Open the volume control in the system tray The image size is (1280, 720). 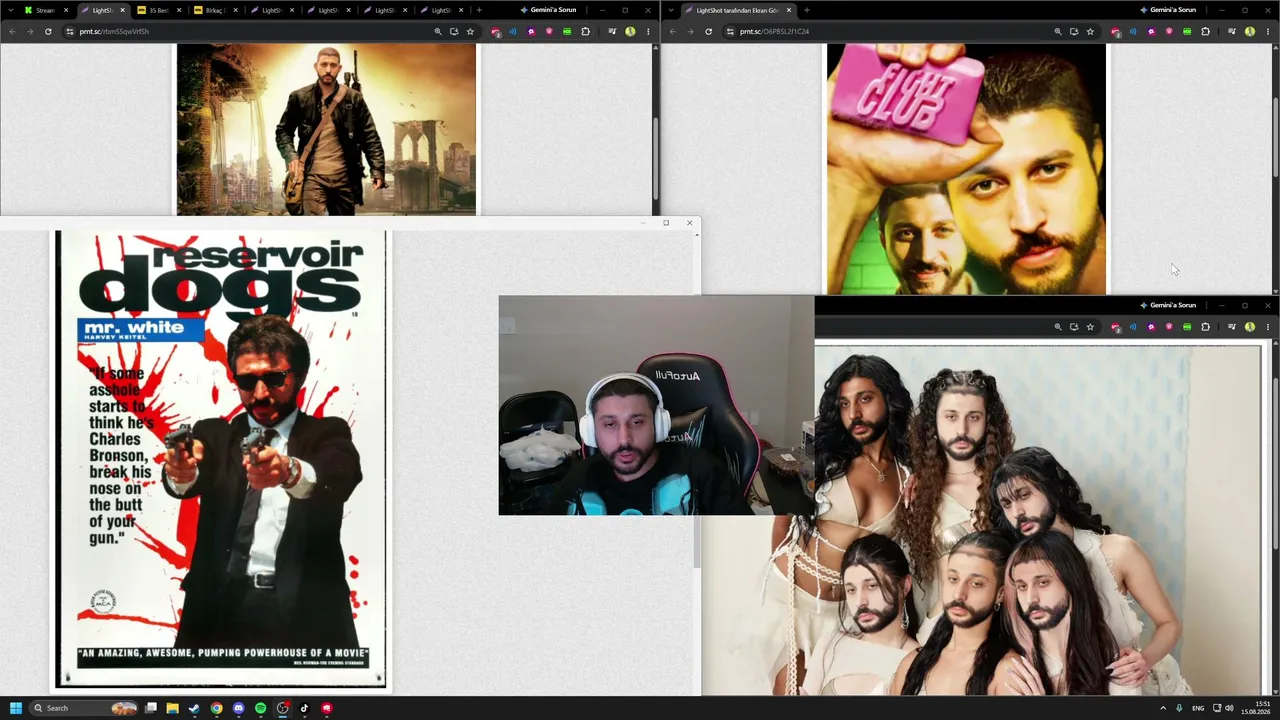pyautogui.click(x=1229, y=708)
